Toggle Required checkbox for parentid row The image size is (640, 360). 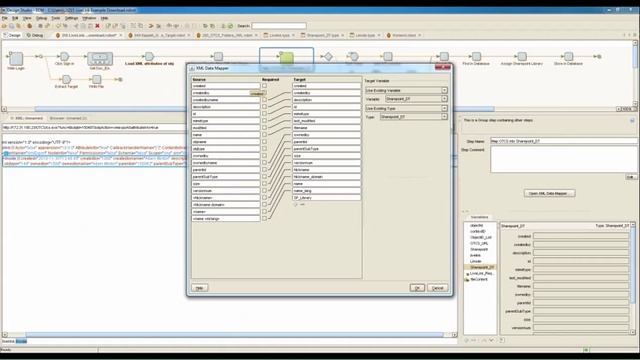coord(264,169)
